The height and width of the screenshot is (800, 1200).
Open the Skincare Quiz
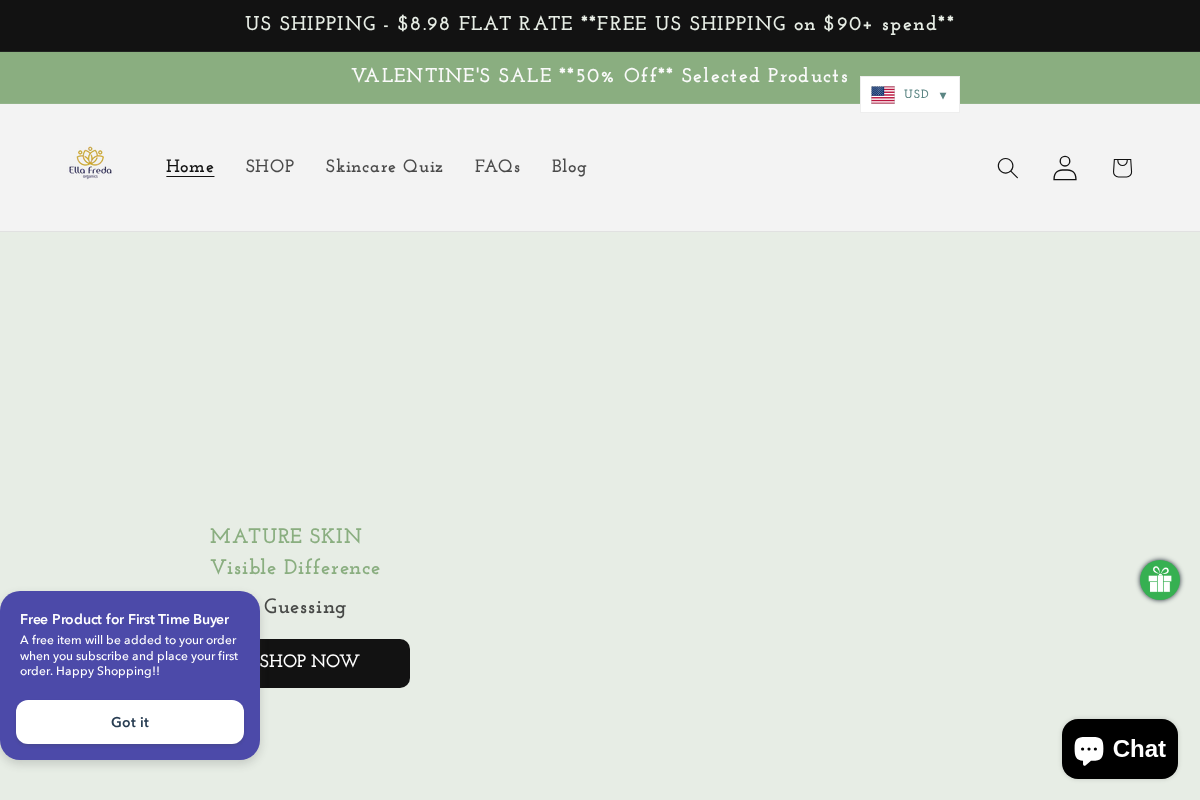click(384, 167)
